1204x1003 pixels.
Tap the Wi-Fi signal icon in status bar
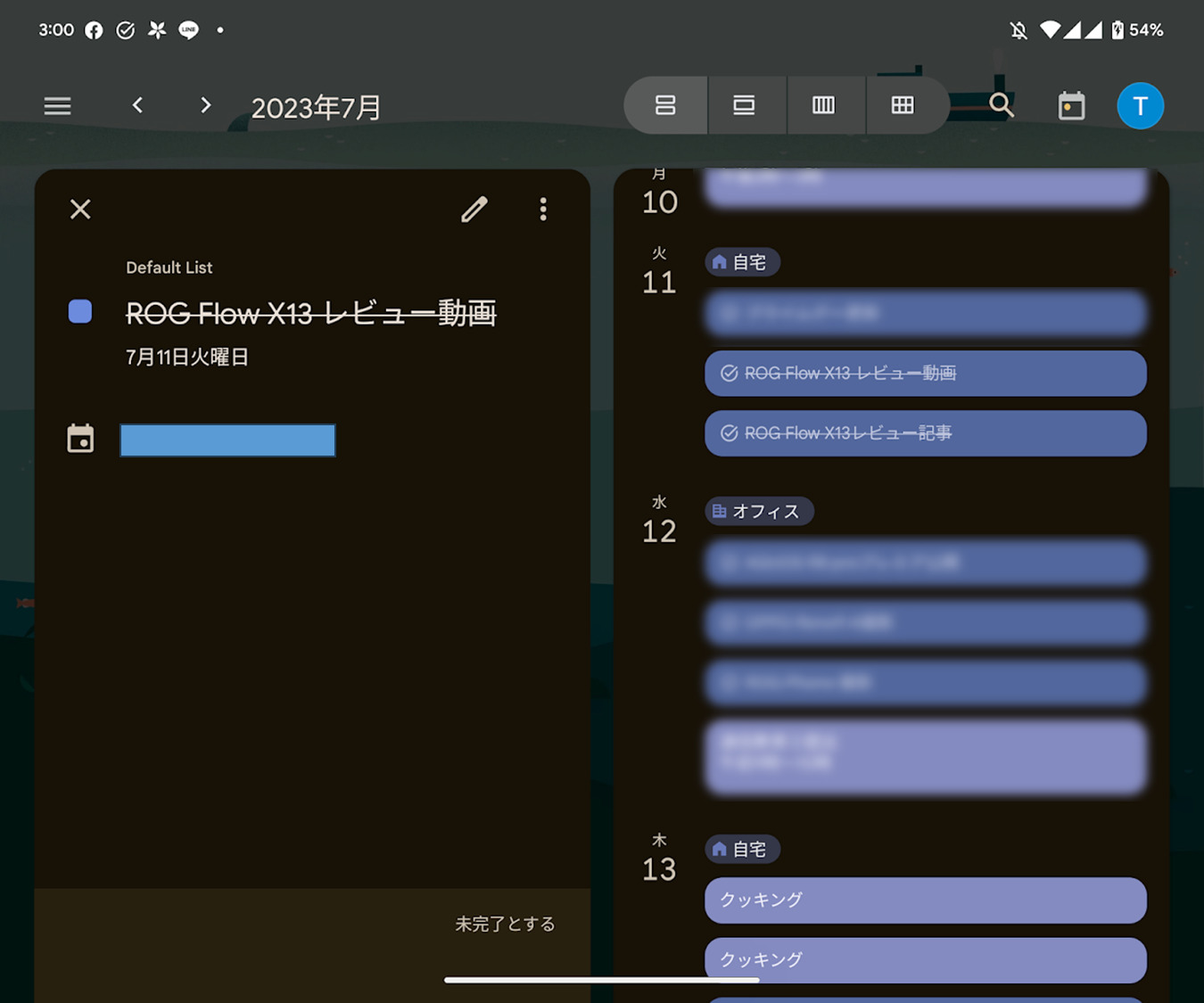click(1050, 30)
